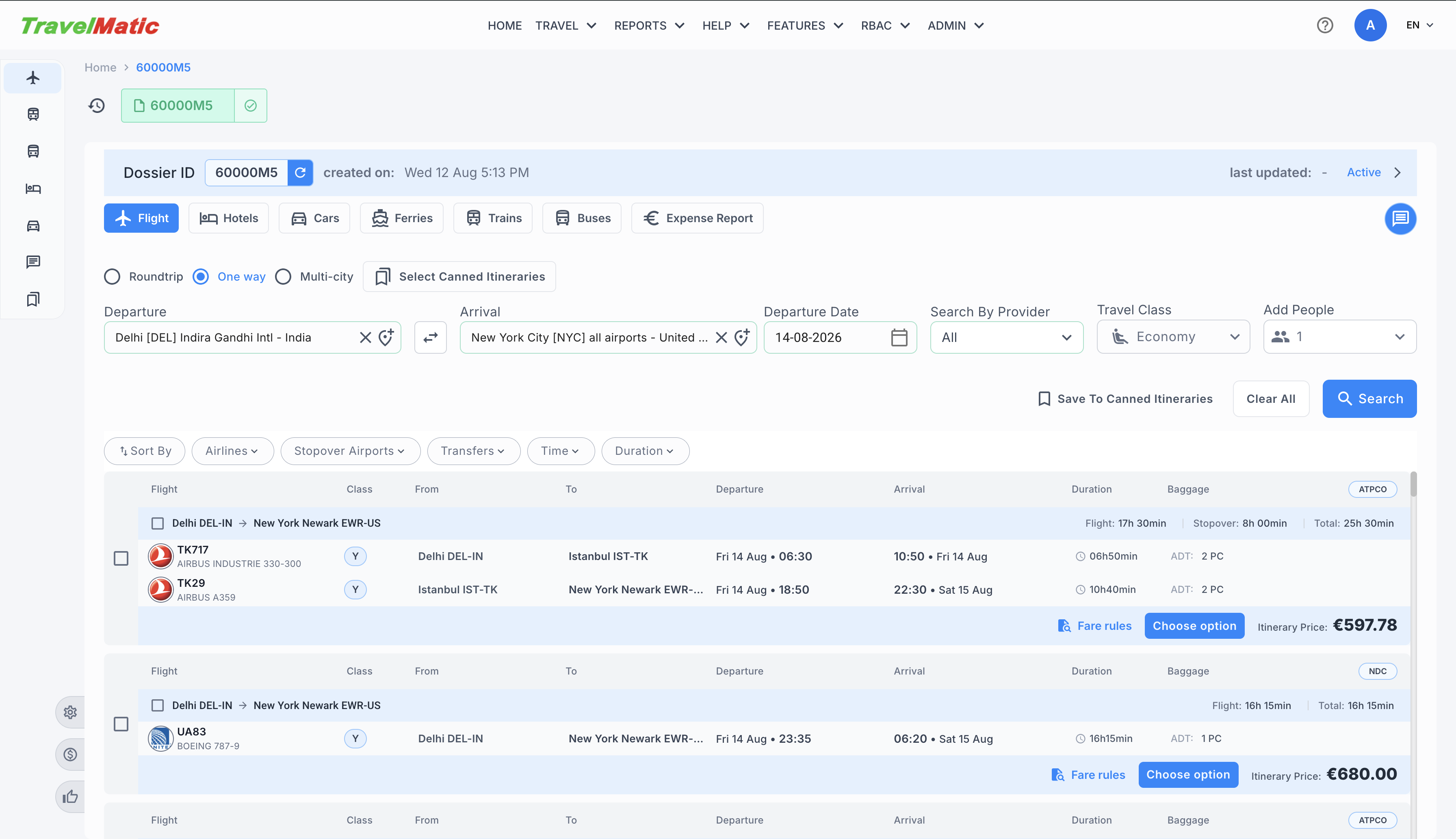
Task: Click the results list vertical scrollbar
Action: tap(1413, 484)
